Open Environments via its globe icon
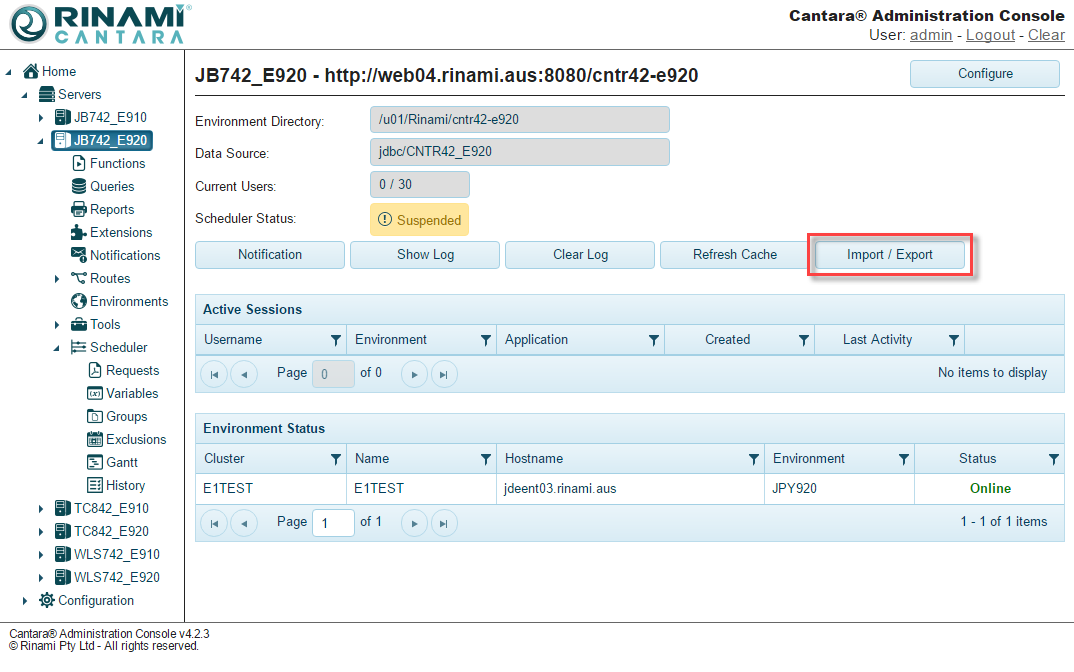Screen dimensions: 1074x672 click(79, 301)
